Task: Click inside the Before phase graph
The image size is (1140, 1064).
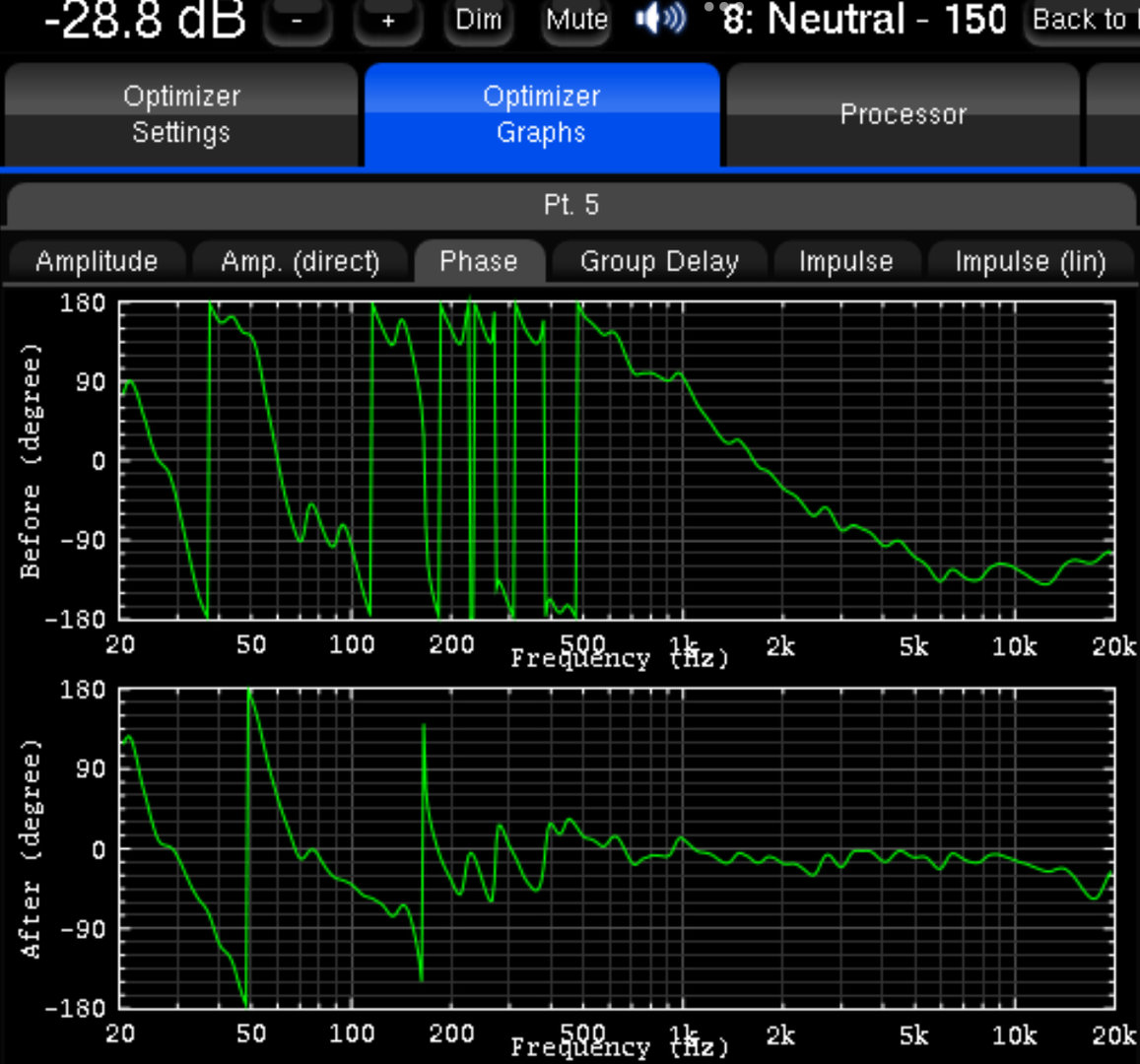Action: point(617,460)
